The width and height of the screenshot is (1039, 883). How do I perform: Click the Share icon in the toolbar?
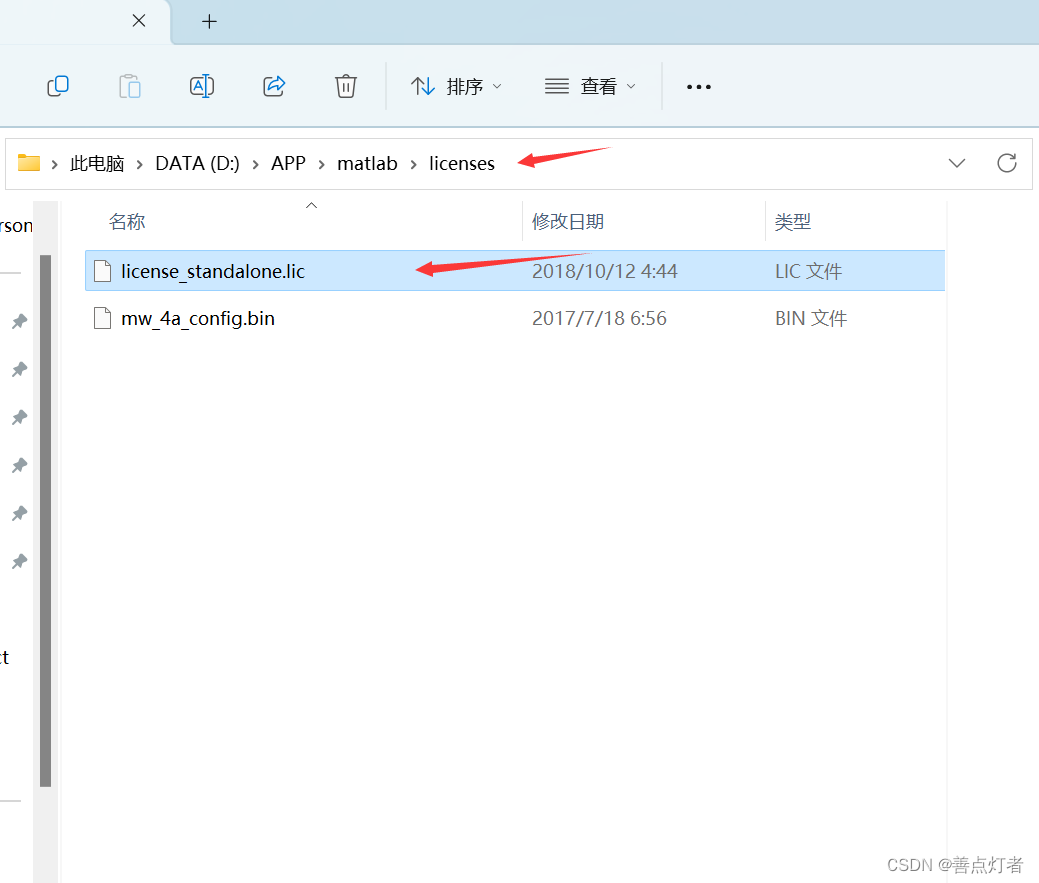(x=274, y=86)
